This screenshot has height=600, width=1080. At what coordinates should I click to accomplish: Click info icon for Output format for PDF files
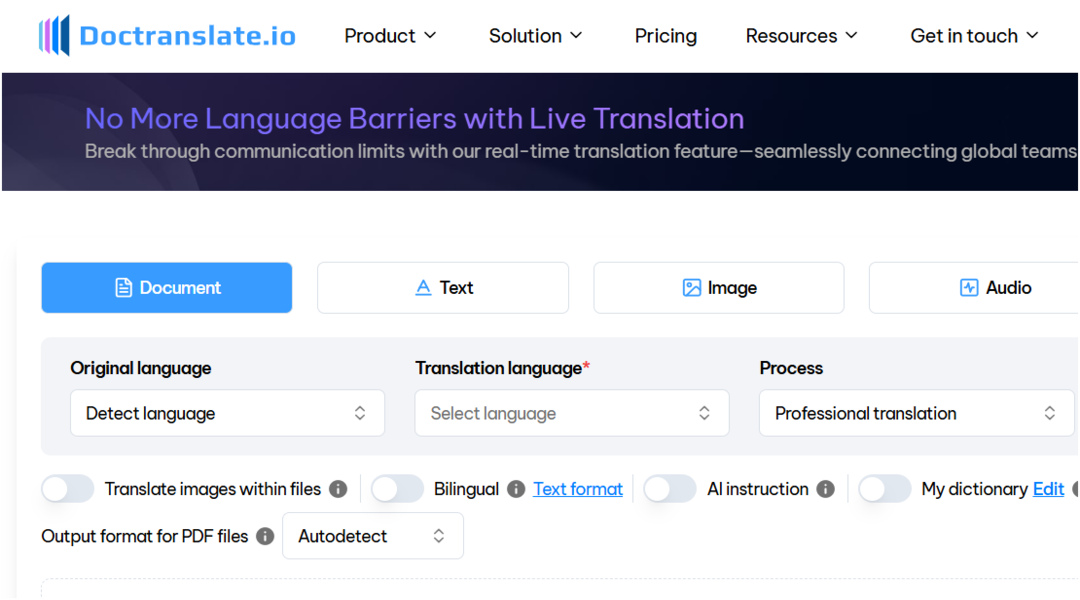pos(265,536)
